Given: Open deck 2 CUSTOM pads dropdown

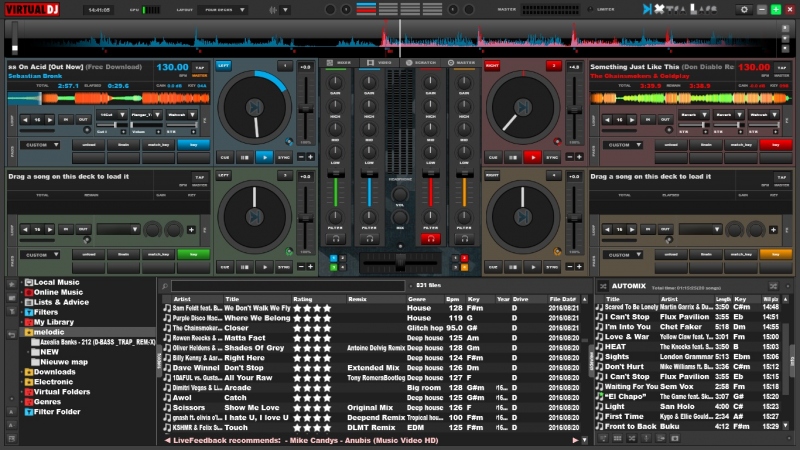Looking at the screenshot, I should pyautogui.click(x=622, y=145).
